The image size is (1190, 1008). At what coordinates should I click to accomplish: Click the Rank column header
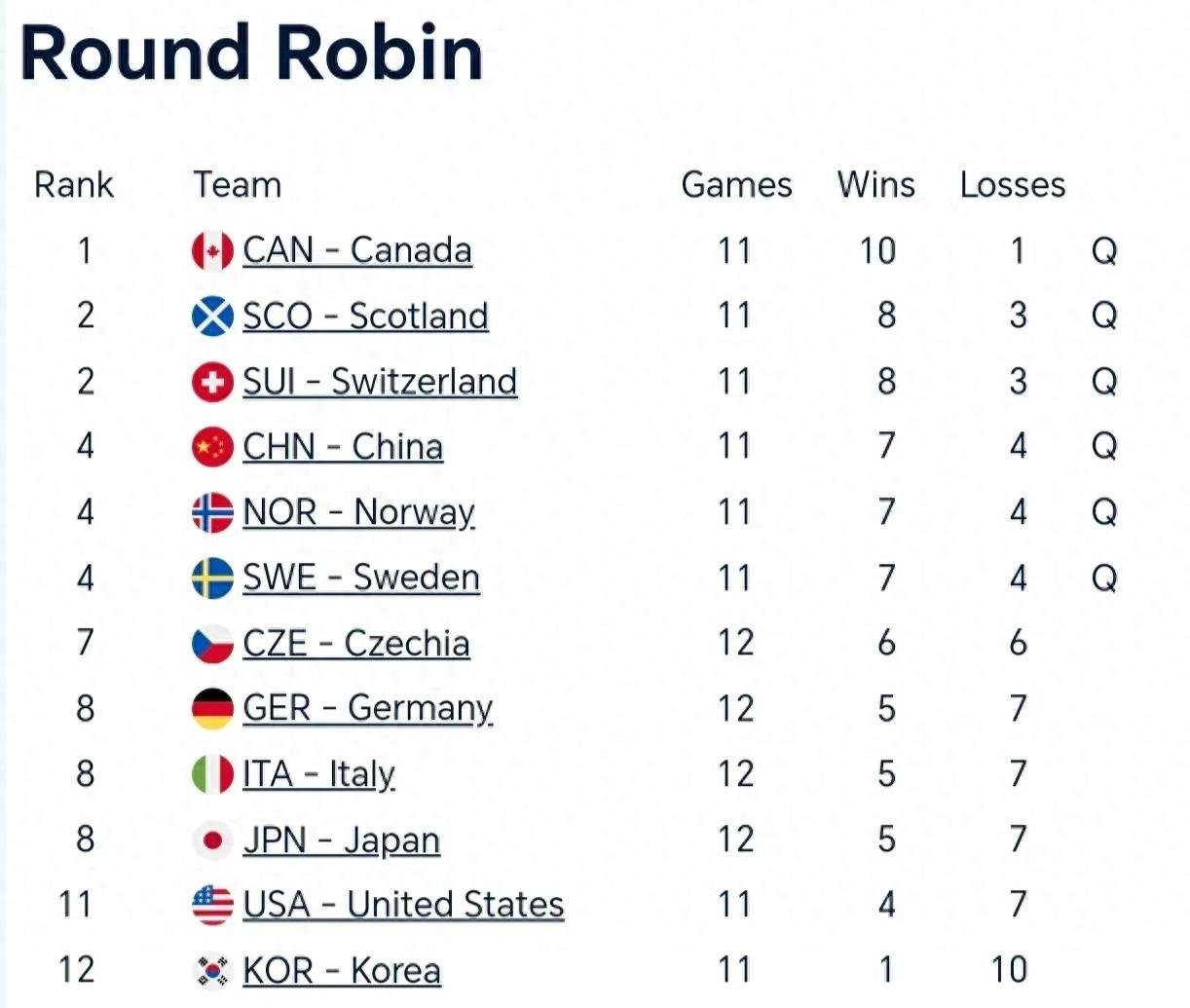point(74,185)
